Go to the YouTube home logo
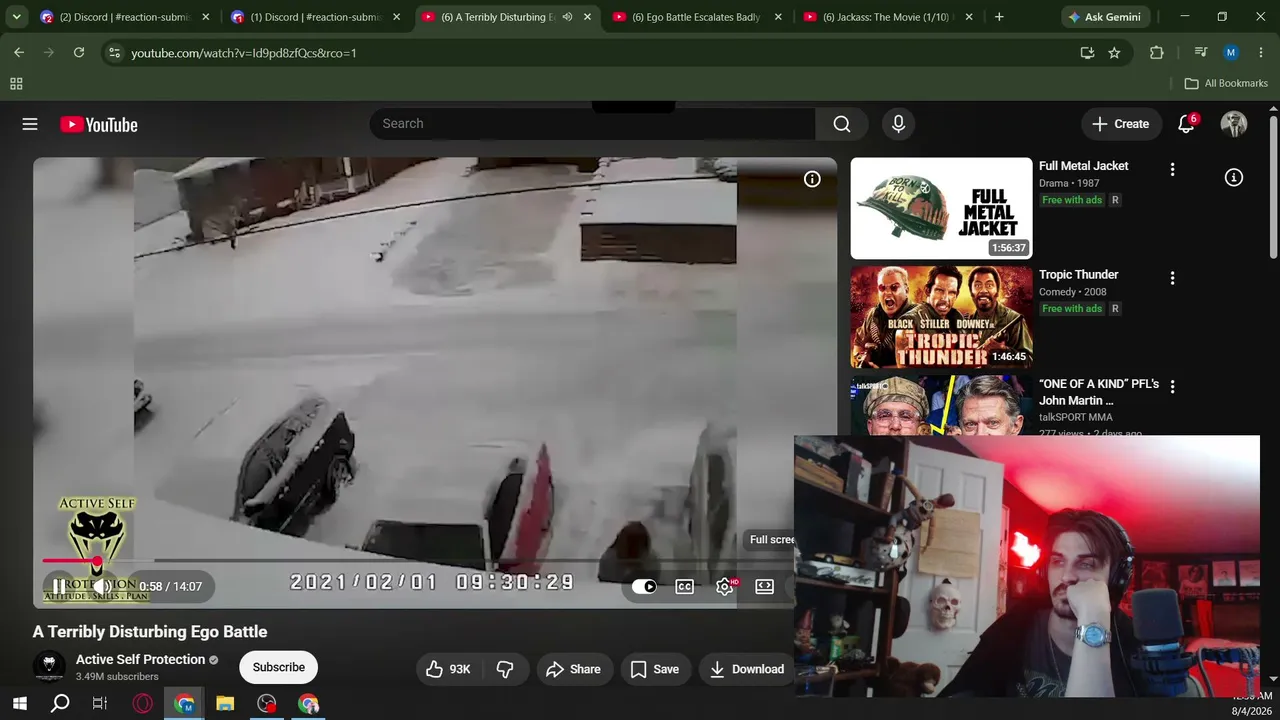1280x720 pixels. pos(99,124)
